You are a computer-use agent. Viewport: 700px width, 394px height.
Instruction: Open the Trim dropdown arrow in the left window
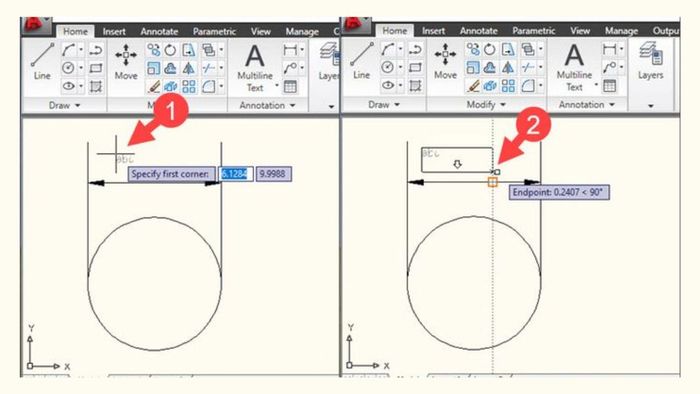coord(221,68)
